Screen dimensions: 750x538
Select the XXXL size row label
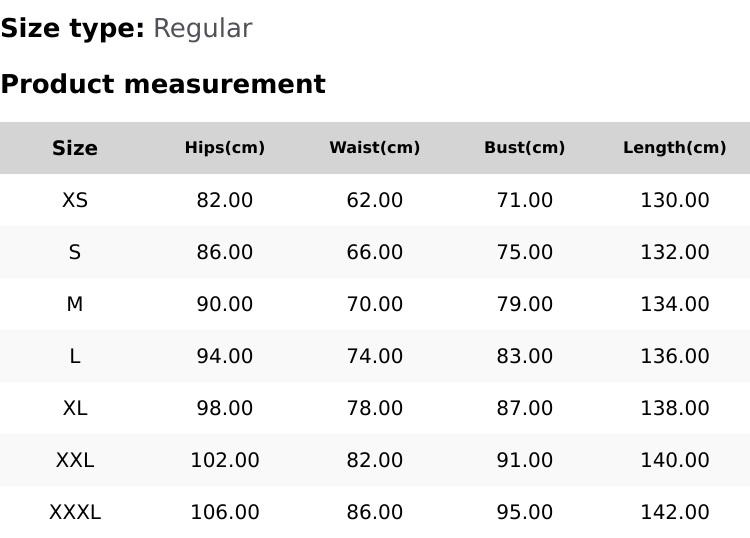[x=75, y=512]
